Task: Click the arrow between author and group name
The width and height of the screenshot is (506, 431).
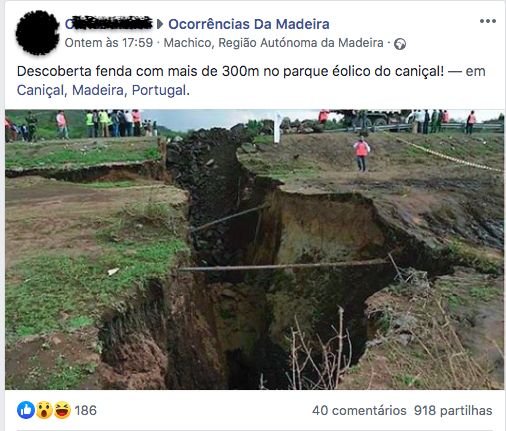Action: [160, 24]
